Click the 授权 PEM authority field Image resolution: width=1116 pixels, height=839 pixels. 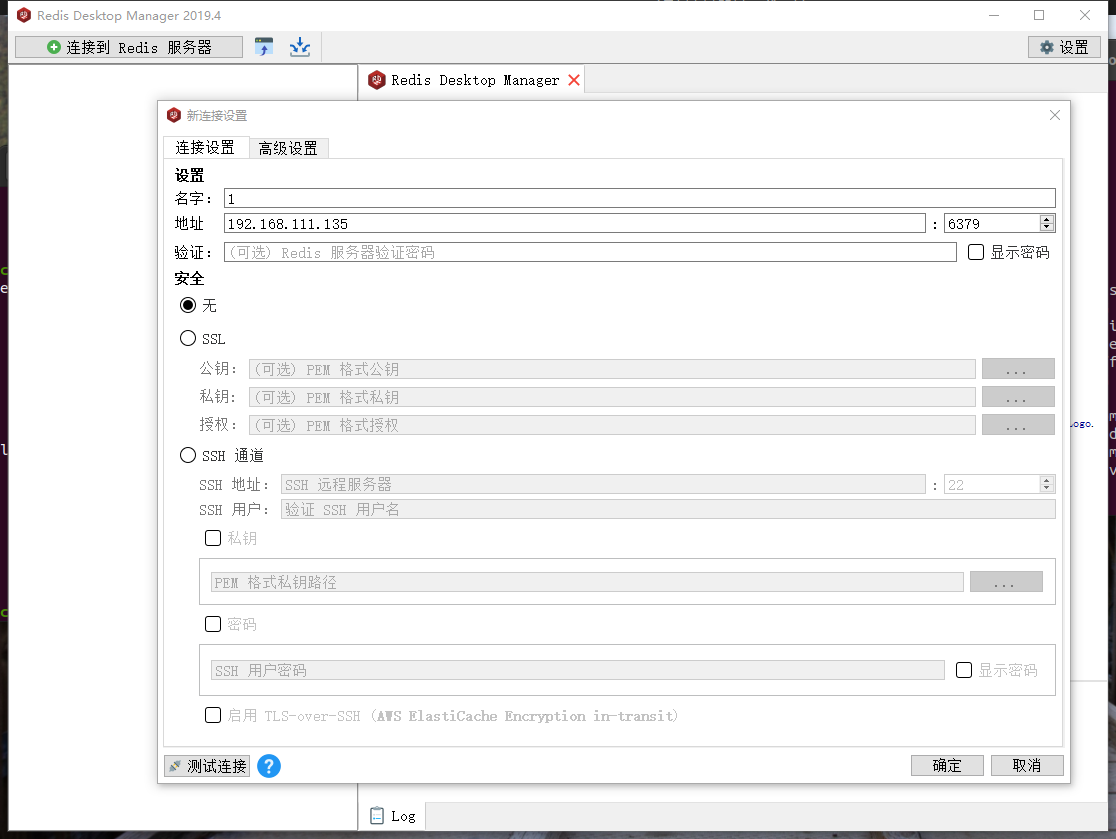click(x=612, y=425)
